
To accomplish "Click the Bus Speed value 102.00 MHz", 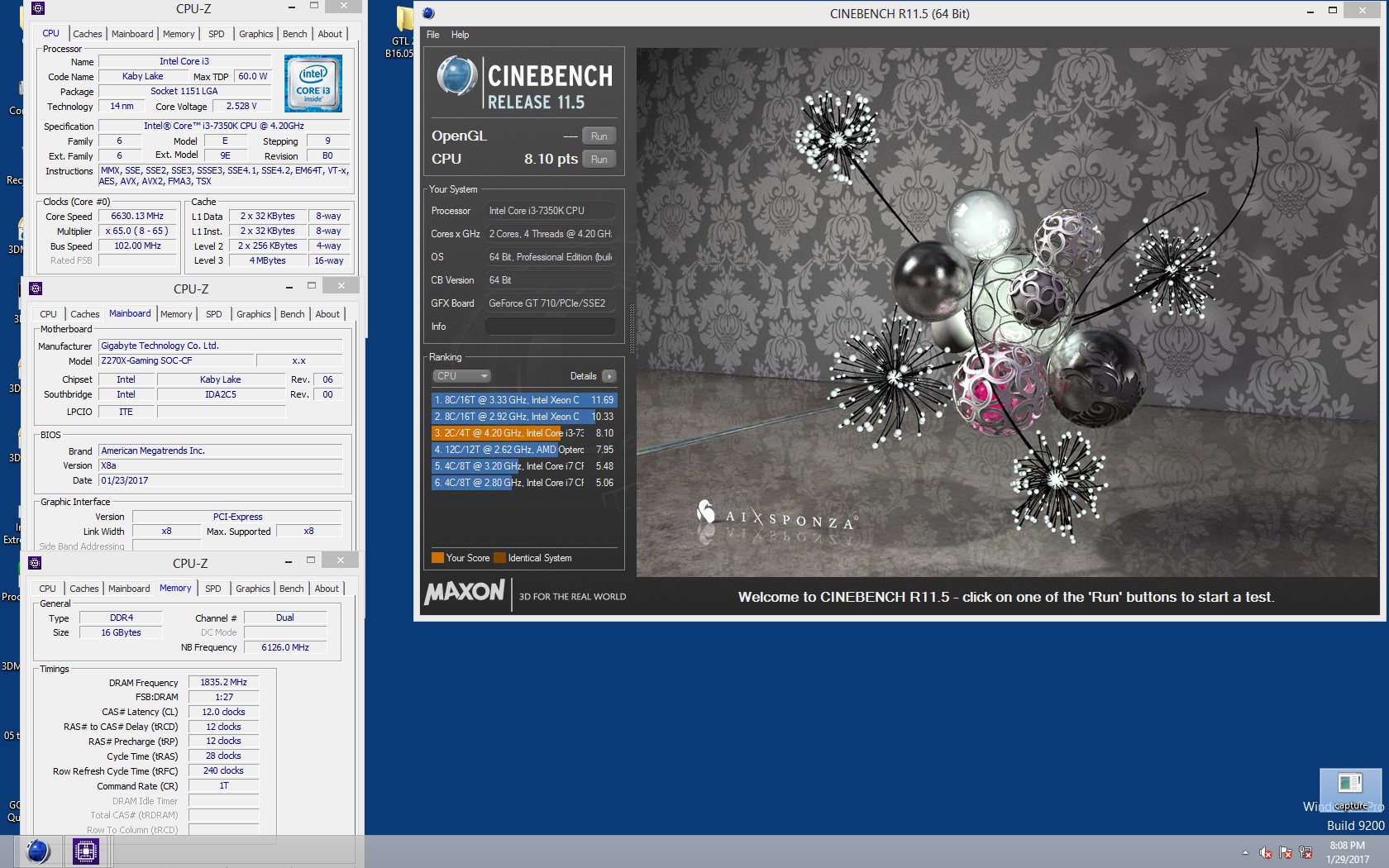I will (137, 246).
